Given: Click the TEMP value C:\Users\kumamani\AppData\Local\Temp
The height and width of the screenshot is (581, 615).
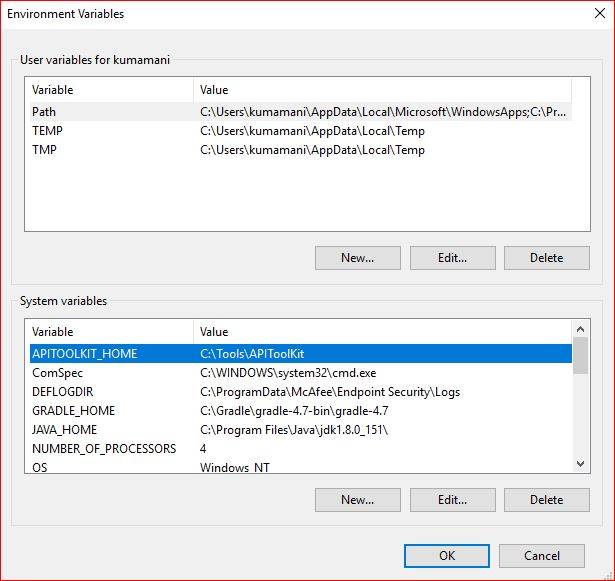Looking at the screenshot, I should coord(312,131).
